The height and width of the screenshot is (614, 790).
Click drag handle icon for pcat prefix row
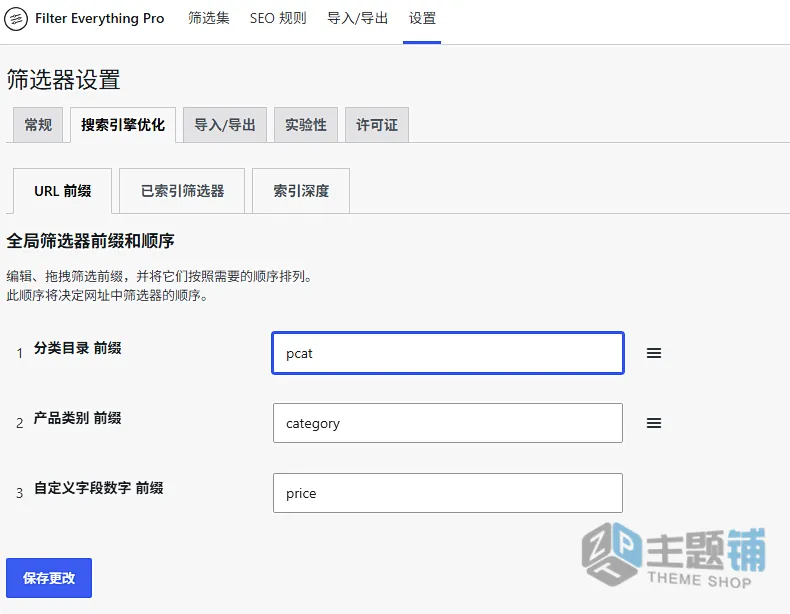pos(653,353)
